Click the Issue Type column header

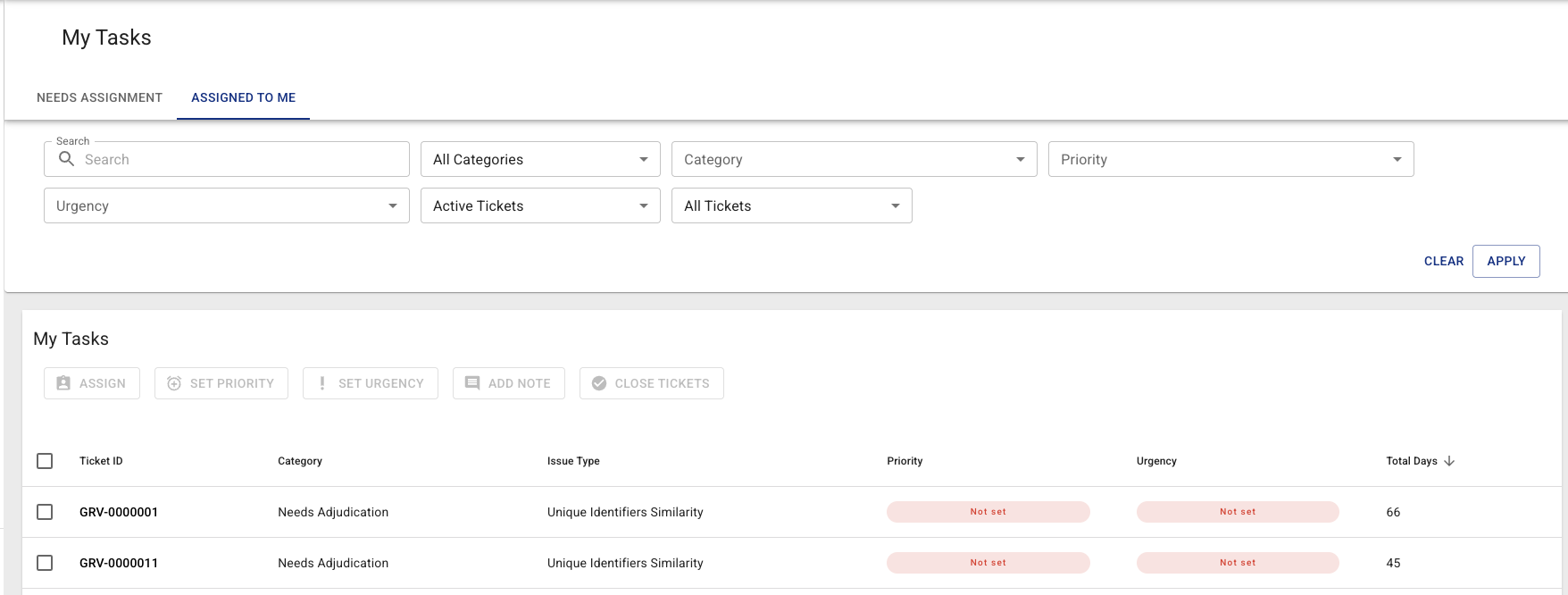pyautogui.click(x=573, y=461)
